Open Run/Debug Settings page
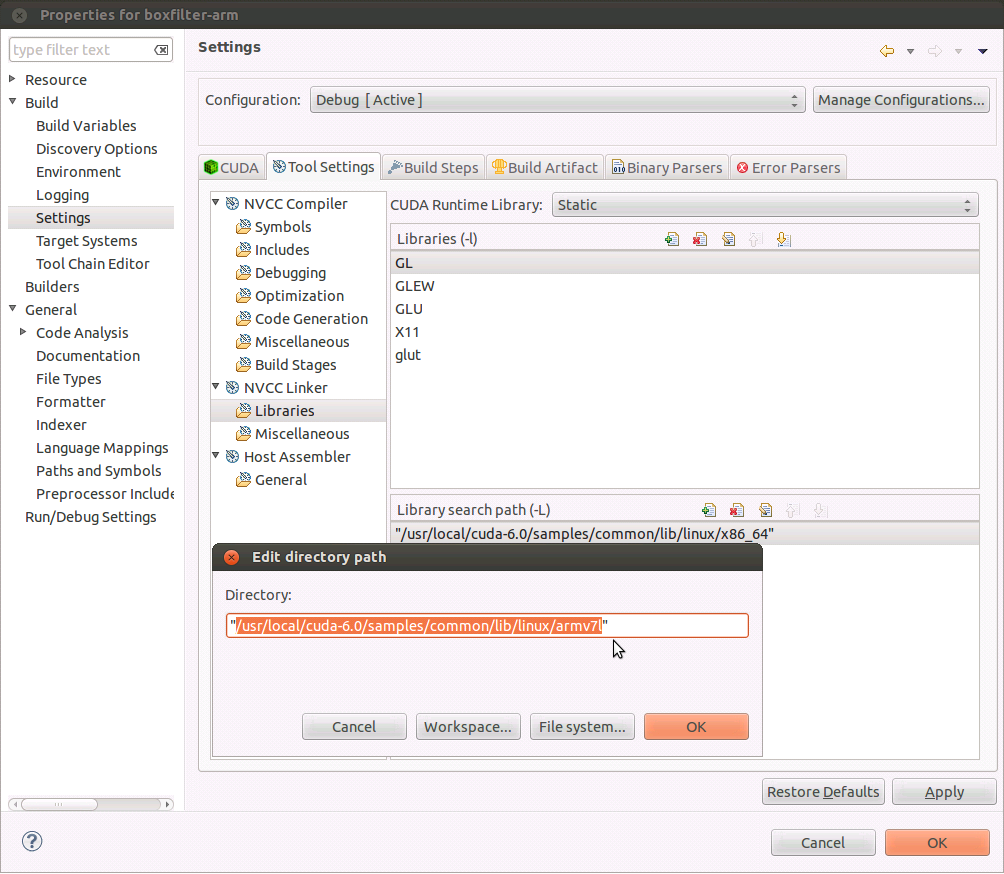The image size is (1004, 874). [x=90, y=517]
